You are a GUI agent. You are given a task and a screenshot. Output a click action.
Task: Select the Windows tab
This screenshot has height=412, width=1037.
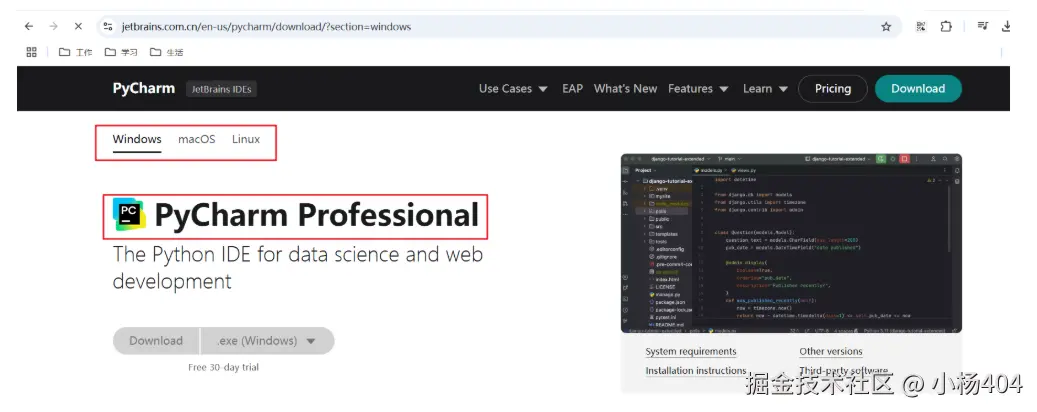click(137, 140)
